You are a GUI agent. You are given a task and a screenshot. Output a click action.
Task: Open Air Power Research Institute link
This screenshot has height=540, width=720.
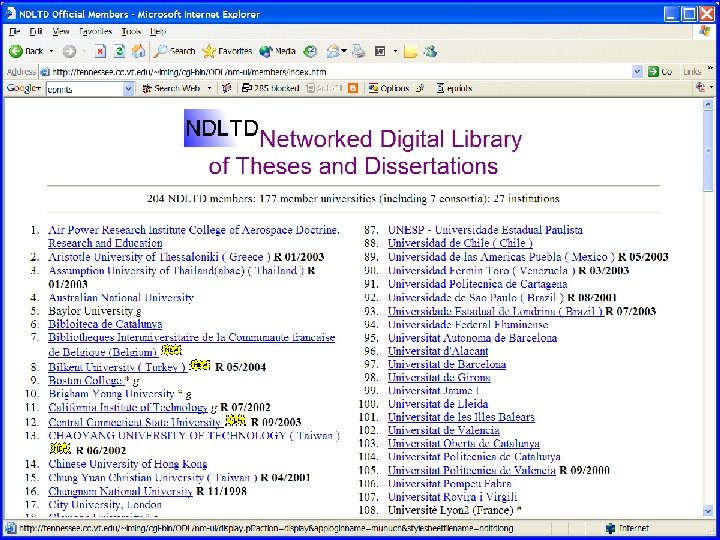tap(194, 236)
